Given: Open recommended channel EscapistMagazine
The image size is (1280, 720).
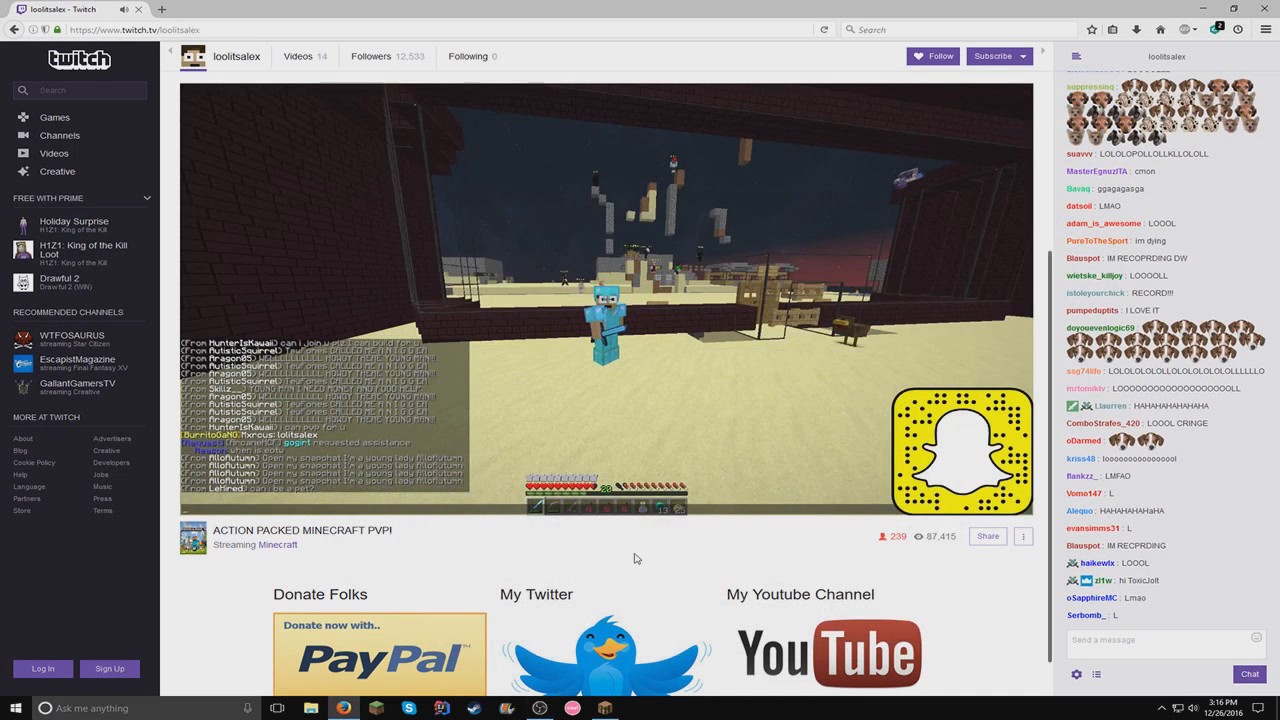Looking at the screenshot, I should [77, 363].
